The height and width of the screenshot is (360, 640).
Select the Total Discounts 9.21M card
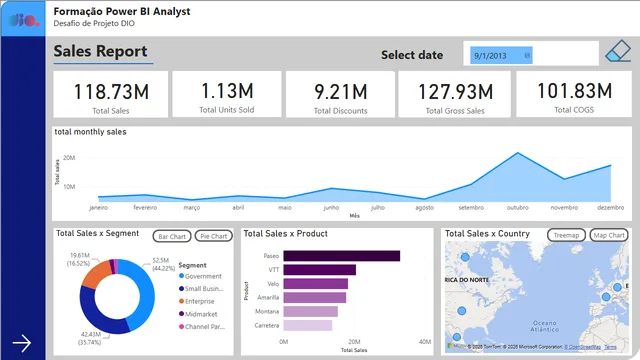340,94
